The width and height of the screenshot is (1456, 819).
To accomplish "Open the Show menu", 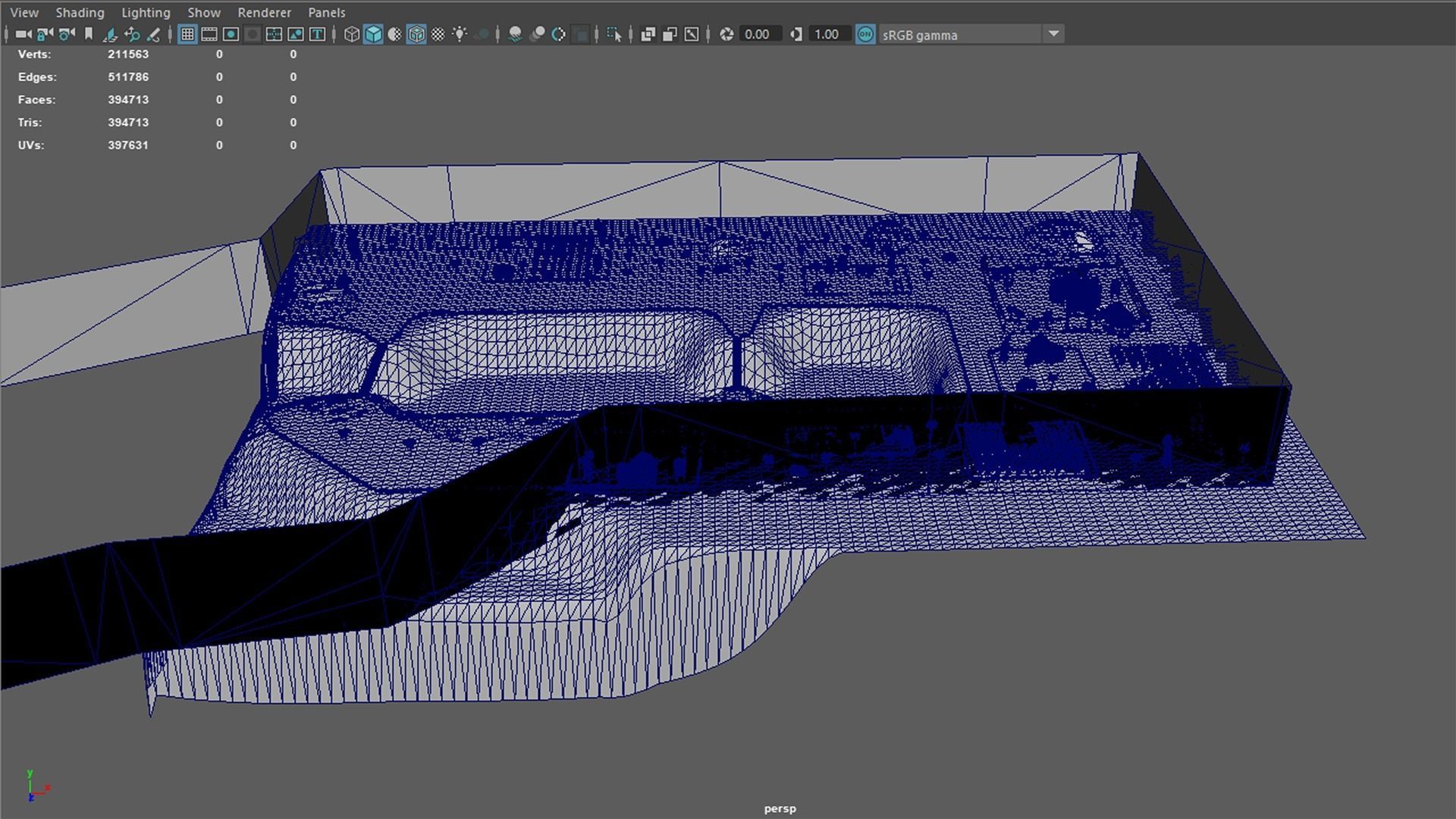I will 204,12.
